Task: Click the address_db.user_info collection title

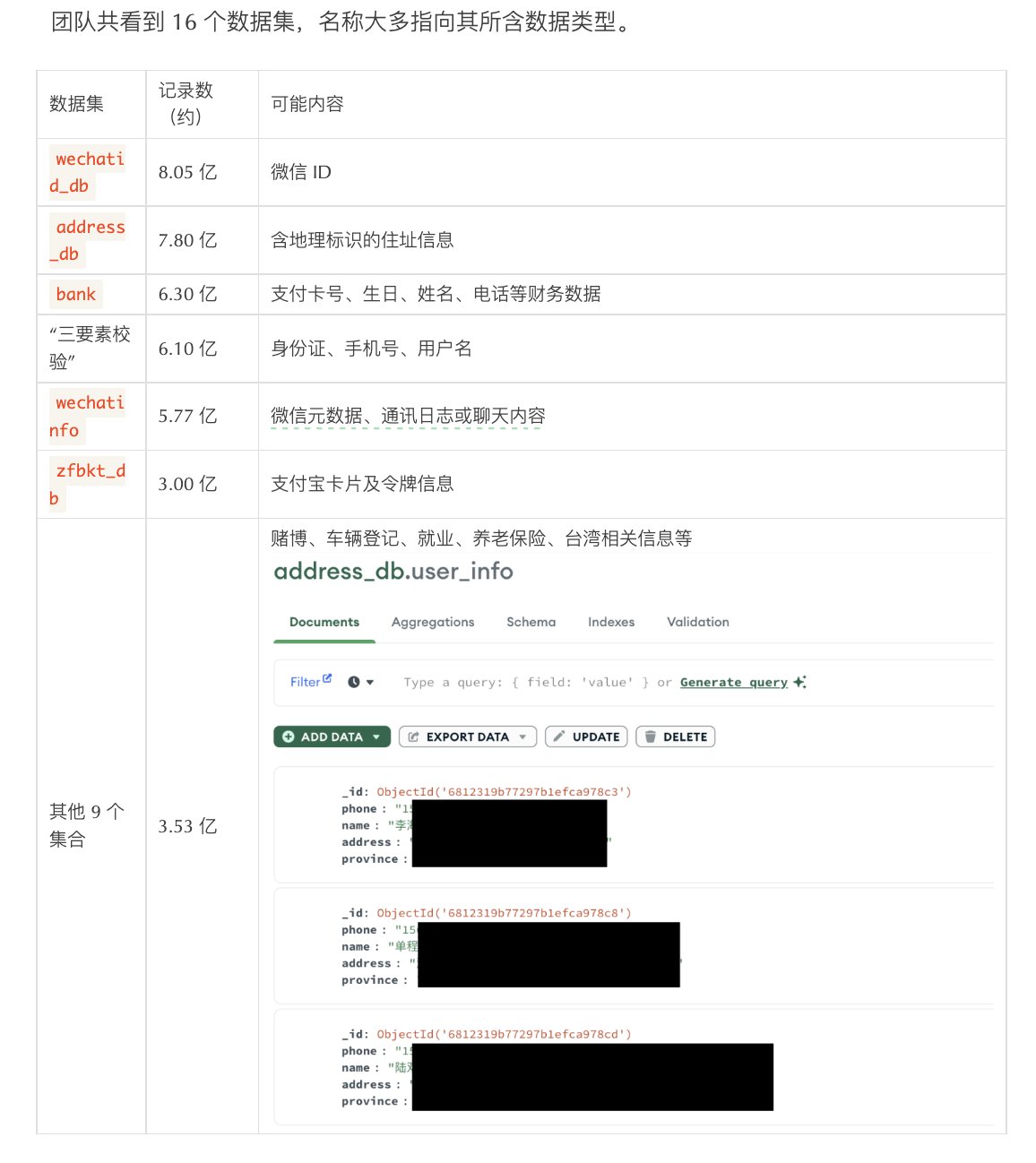Action: (393, 571)
